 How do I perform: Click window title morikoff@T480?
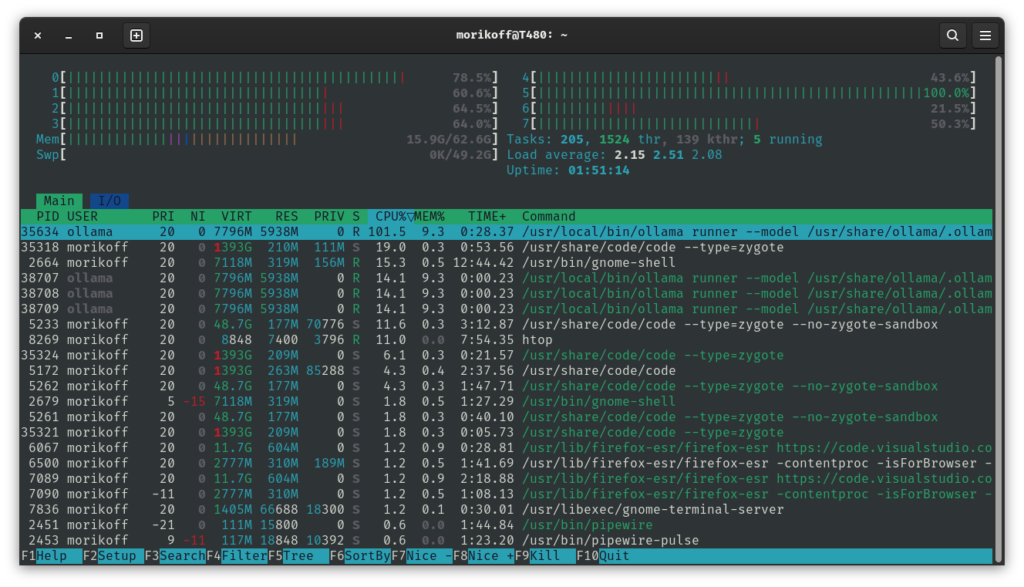click(511, 35)
